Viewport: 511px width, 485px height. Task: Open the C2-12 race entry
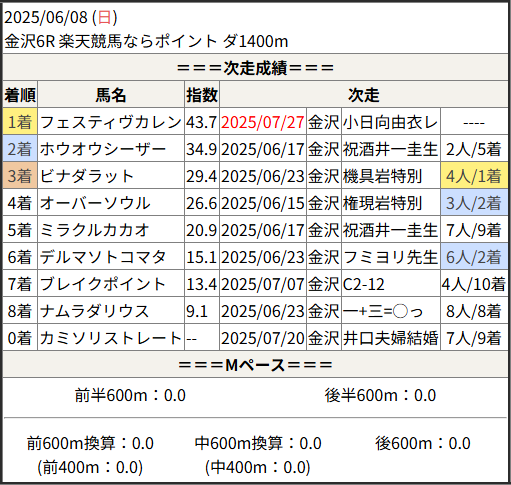tap(364, 284)
